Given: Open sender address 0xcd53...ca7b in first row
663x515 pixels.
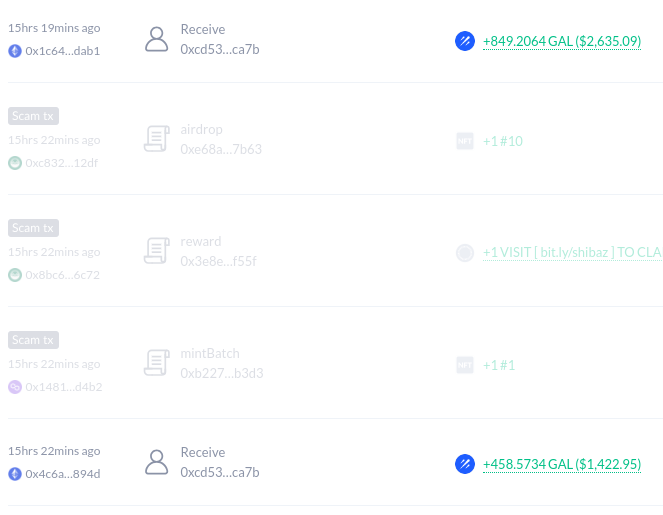Looking at the screenshot, I should pos(220,49).
